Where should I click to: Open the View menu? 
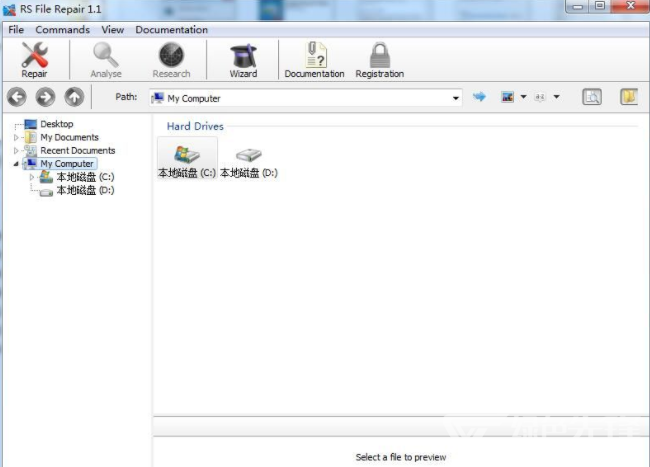coord(113,30)
